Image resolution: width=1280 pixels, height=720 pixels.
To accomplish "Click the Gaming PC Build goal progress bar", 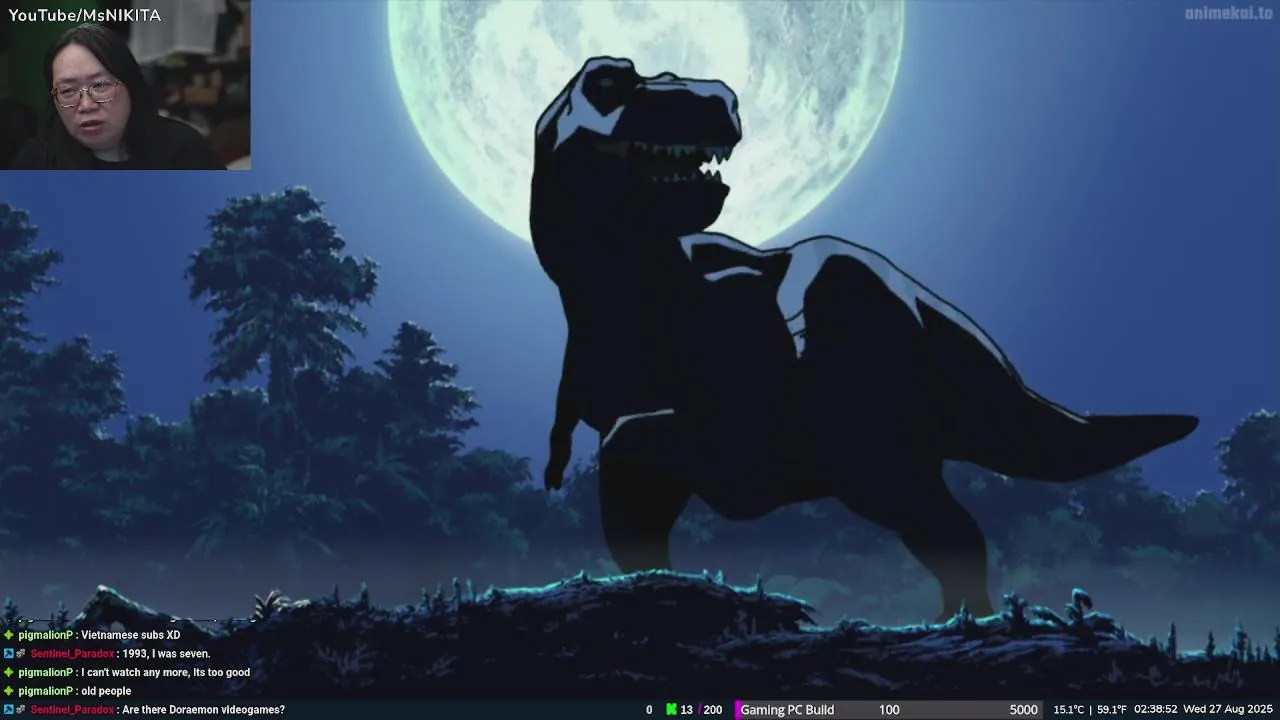I will click(889, 710).
